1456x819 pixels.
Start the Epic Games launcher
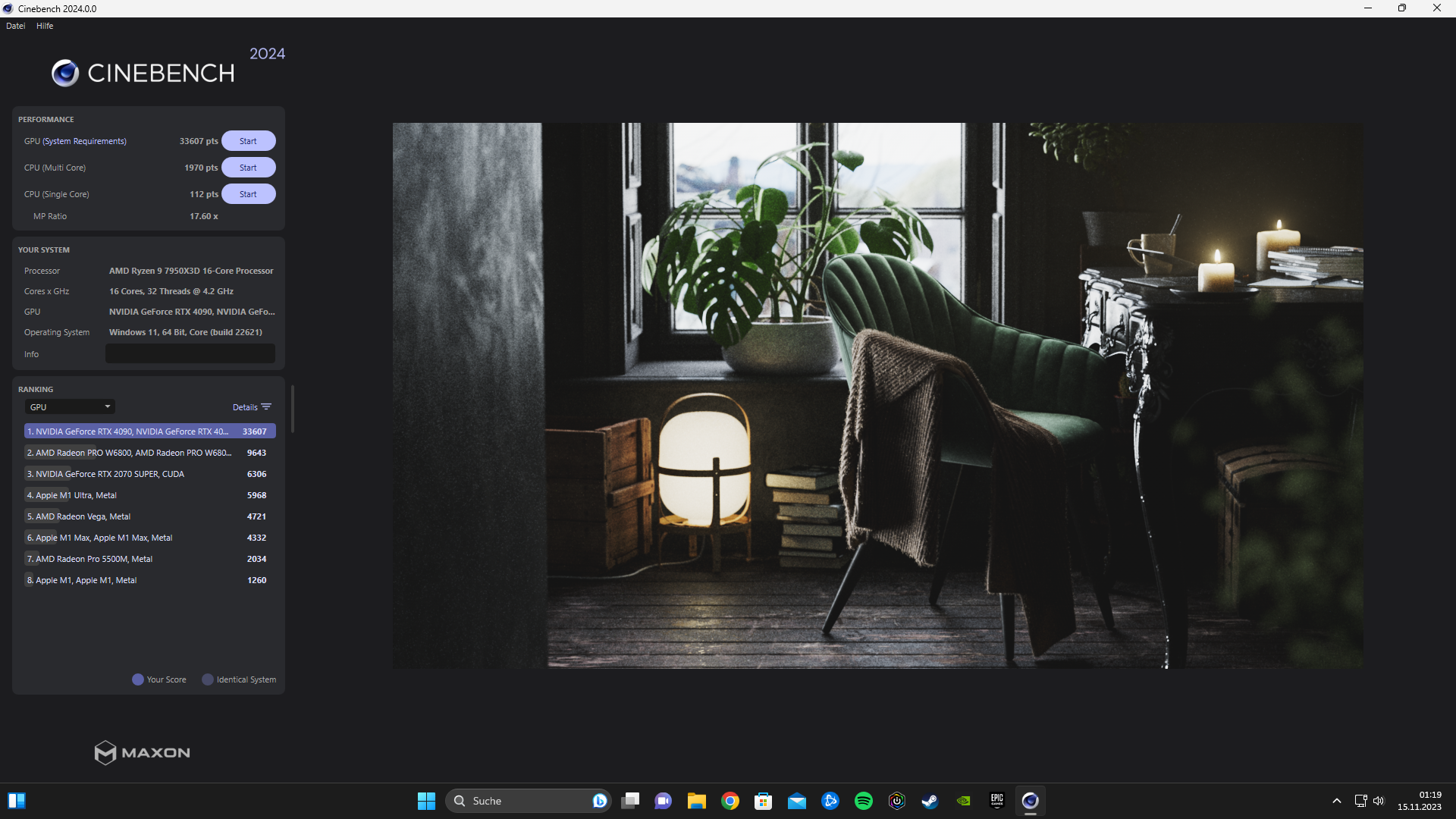(x=996, y=800)
